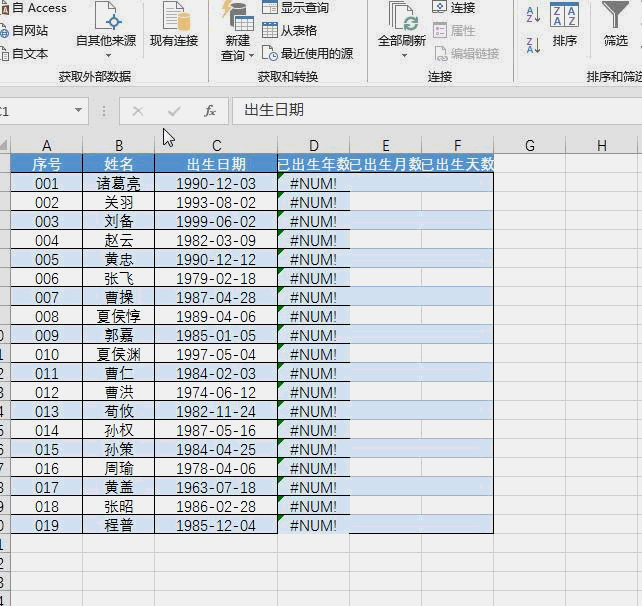Select #NUM! cell in 程普 row
Image resolution: width=642 pixels, height=606 pixels.
pyautogui.click(x=314, y=525)
